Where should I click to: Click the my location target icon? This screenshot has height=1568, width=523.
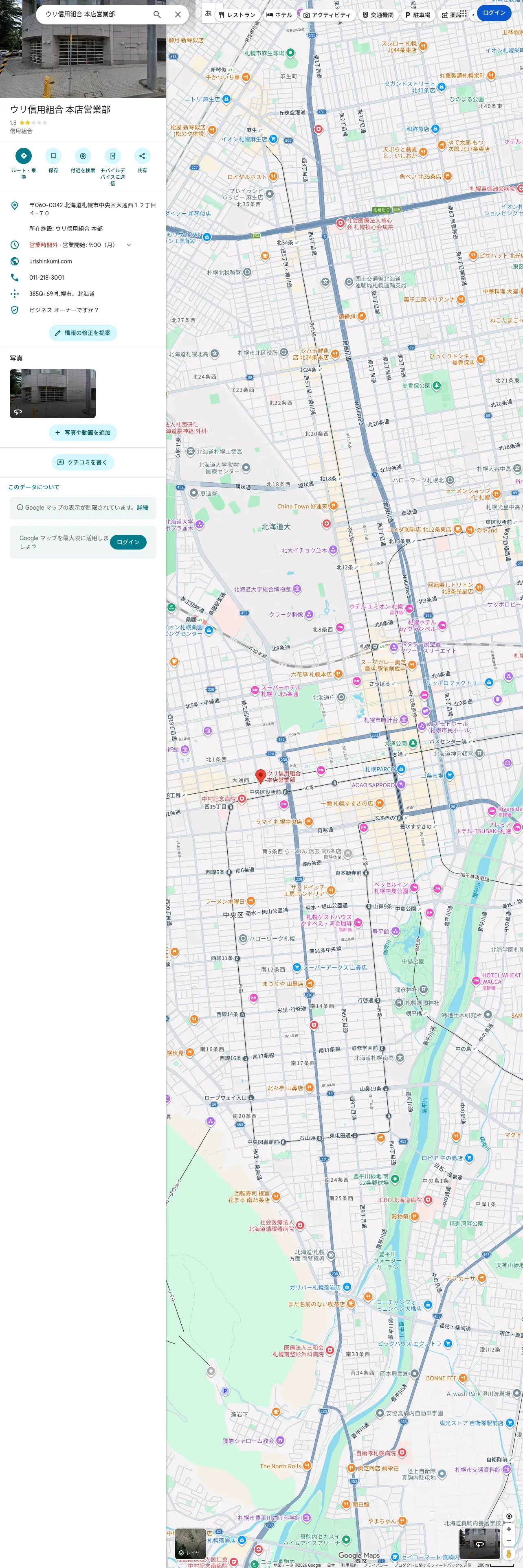pos(509,1516)
